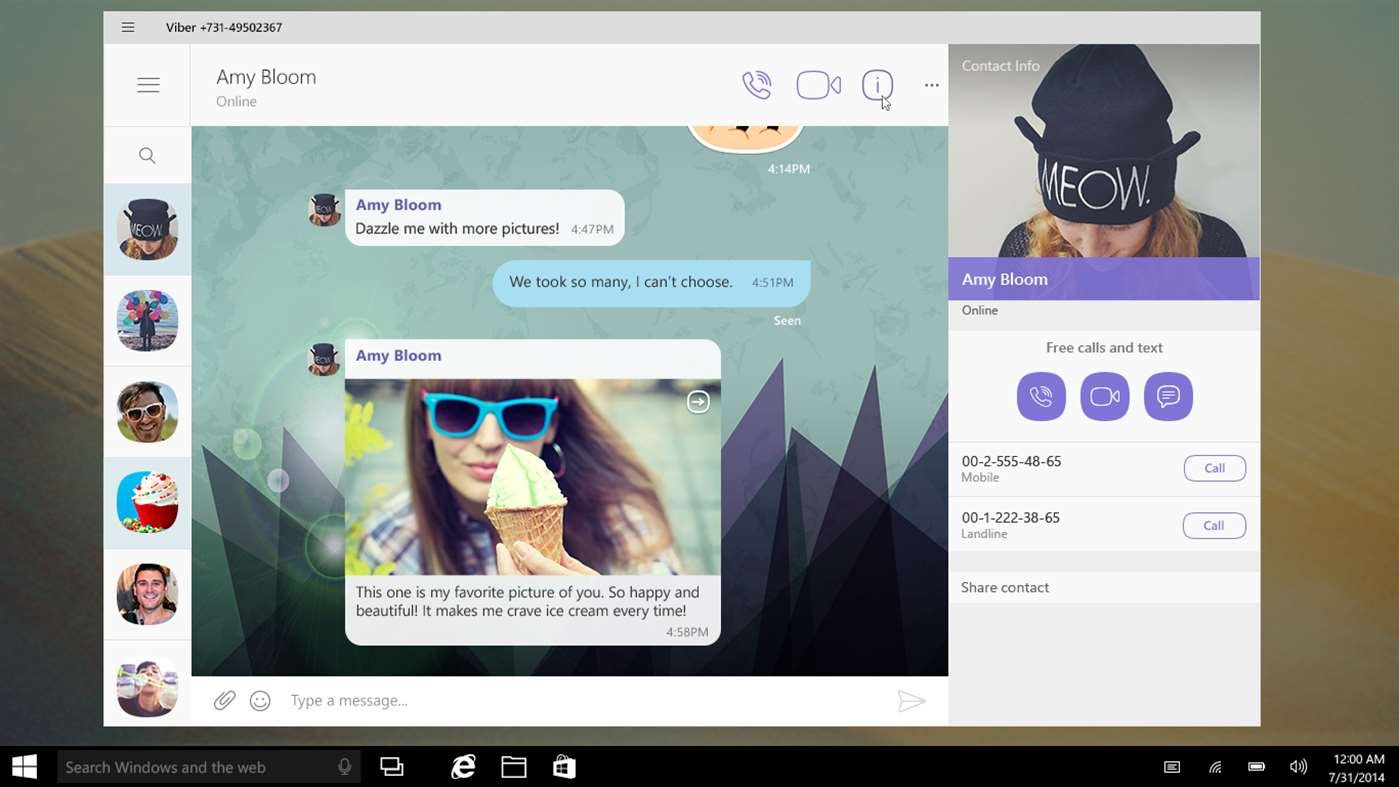The image size is (1399, 787).
Task: Open the sidebar hamburger menu
Action: coord(148,85)
